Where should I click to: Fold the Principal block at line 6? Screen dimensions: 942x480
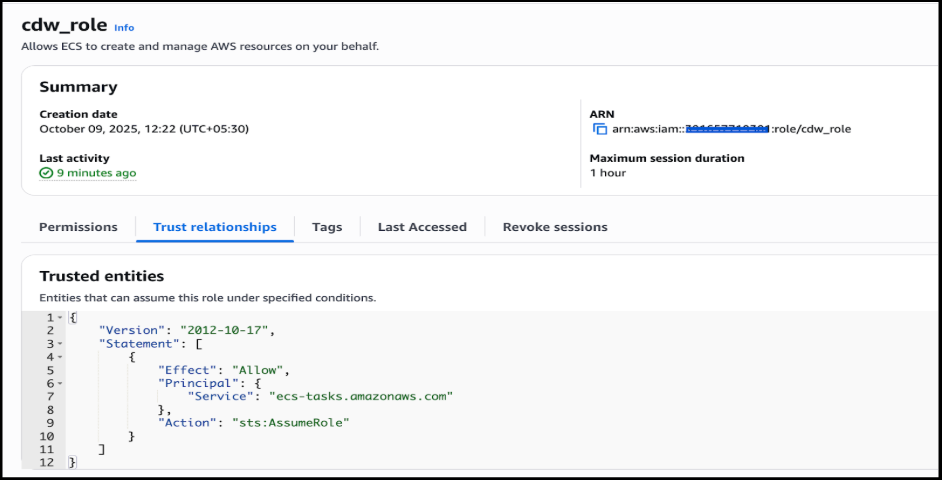coord(60,384)
